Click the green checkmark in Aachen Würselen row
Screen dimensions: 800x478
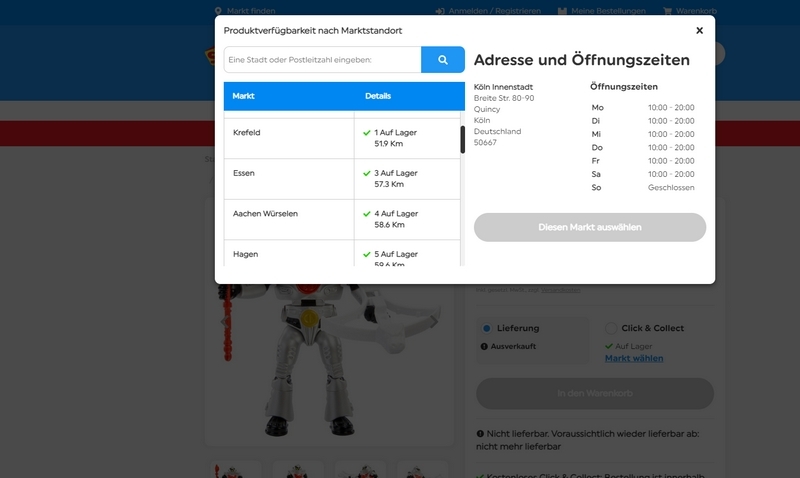[x=366, y=214]
